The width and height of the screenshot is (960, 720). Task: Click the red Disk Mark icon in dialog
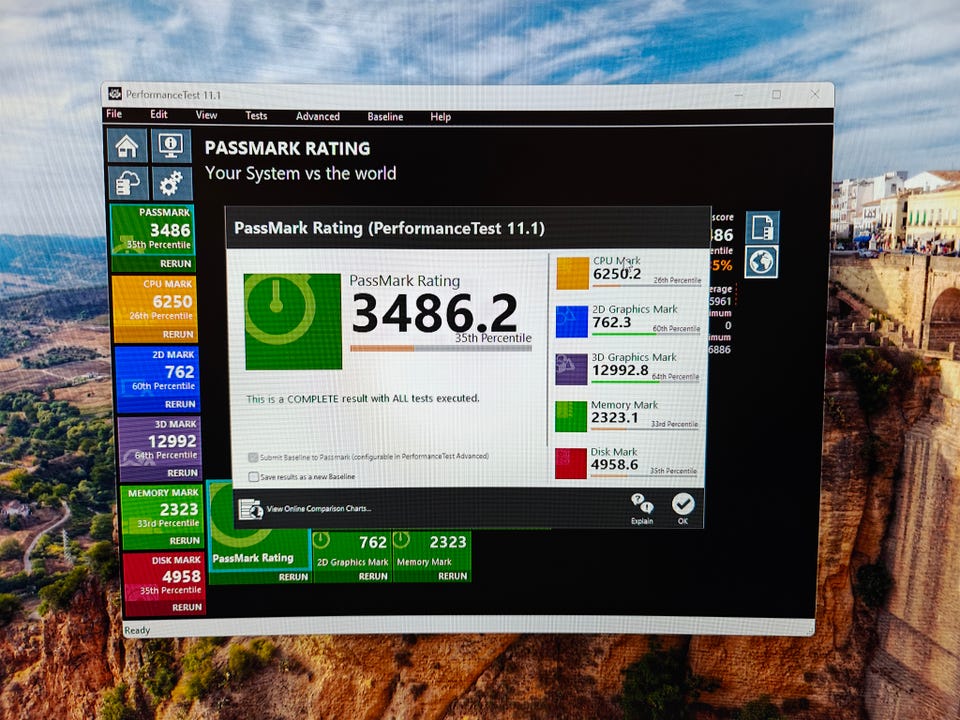571,463
